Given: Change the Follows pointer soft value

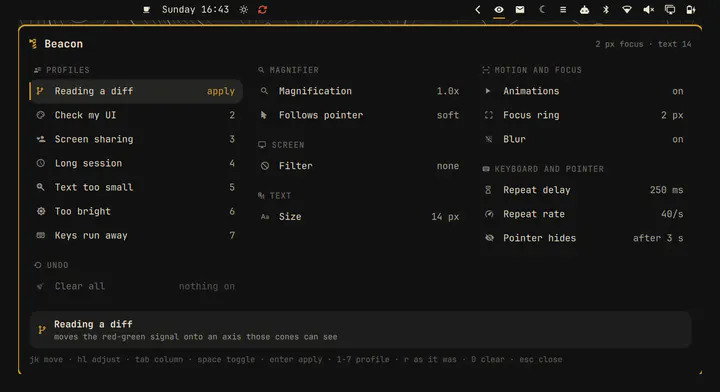Looking at the screenshot, I should pos(448,115).
